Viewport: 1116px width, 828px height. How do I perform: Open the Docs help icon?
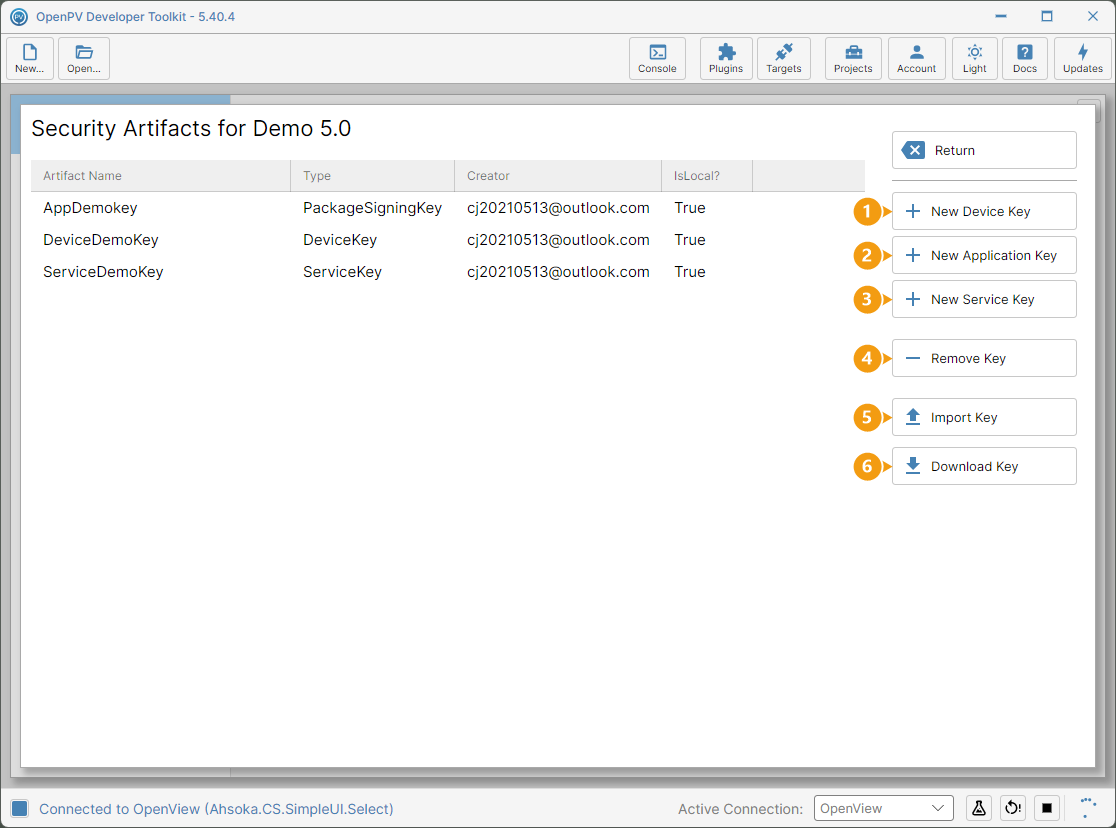coord(1025,58)
